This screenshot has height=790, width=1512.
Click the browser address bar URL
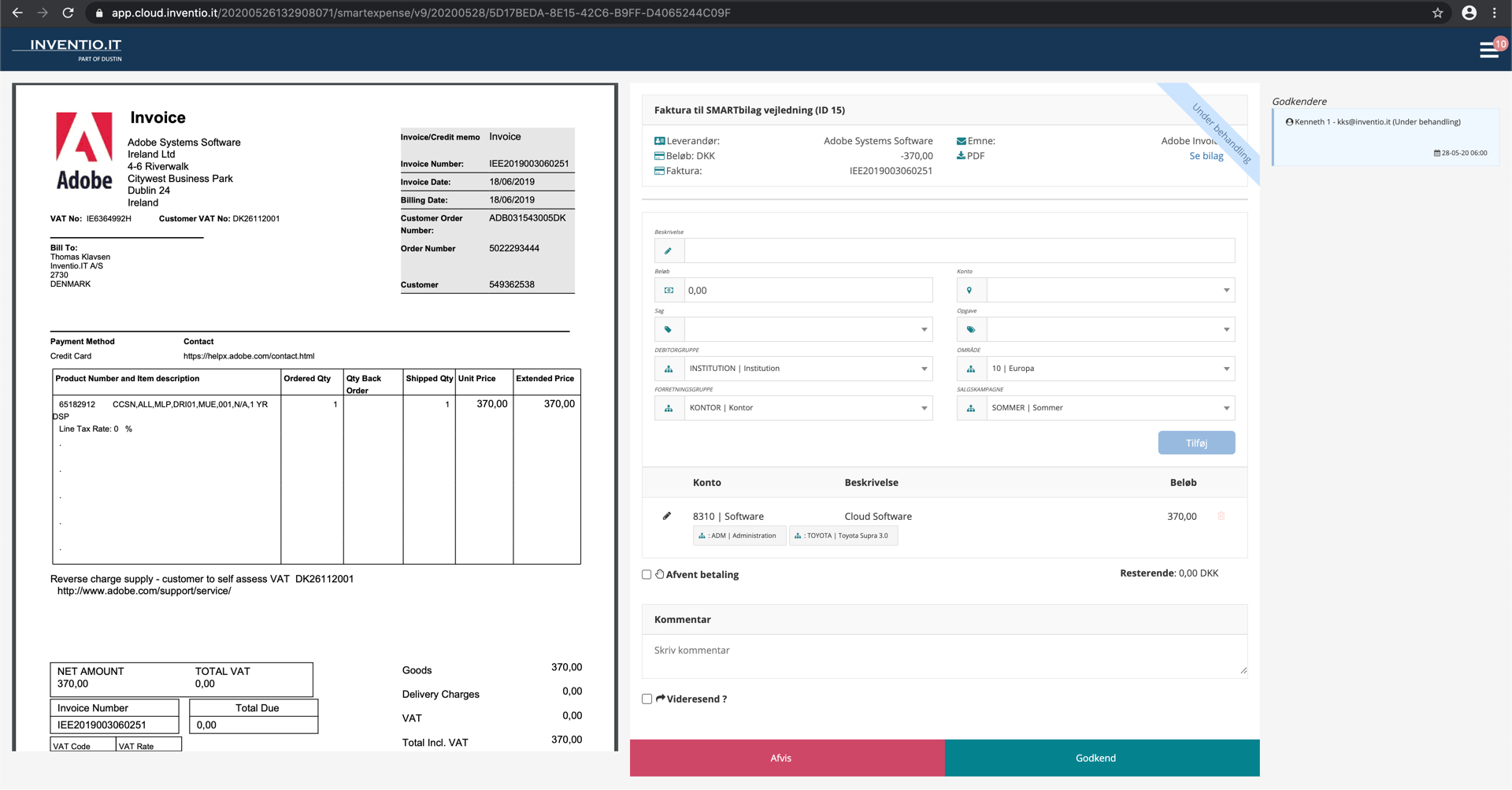[421, 13]
